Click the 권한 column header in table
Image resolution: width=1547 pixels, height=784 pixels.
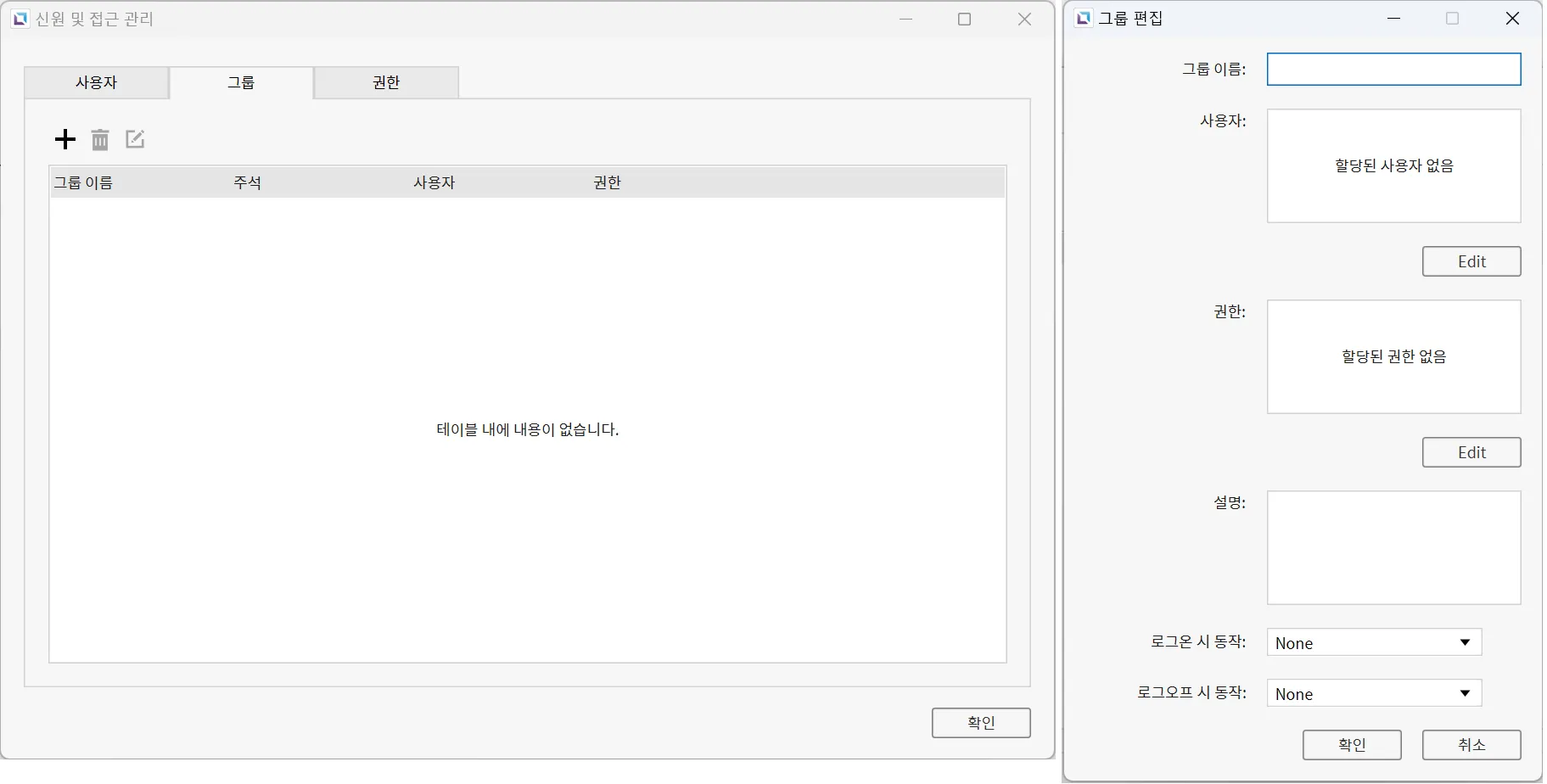[x=608, y=183]
